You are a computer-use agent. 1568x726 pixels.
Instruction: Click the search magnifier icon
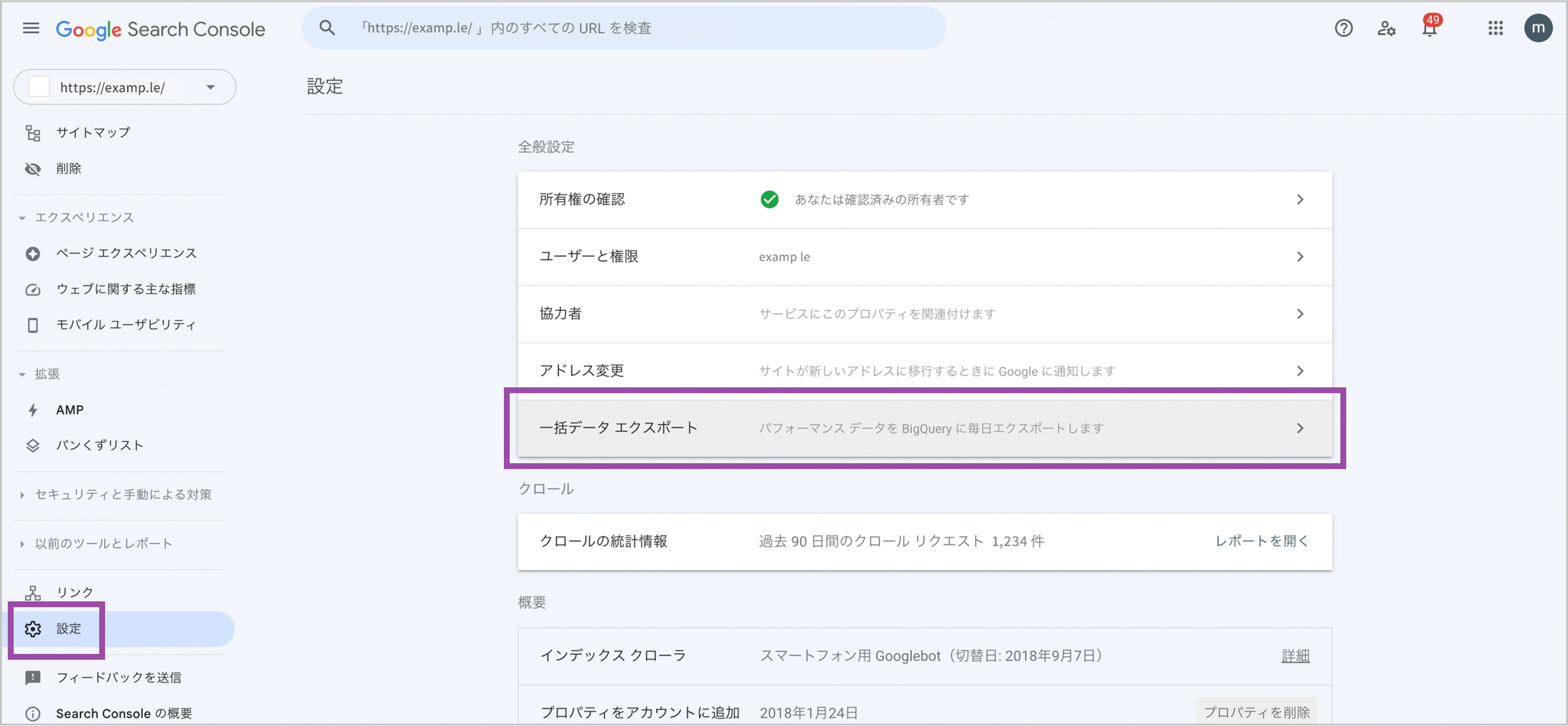click(327, 28)
